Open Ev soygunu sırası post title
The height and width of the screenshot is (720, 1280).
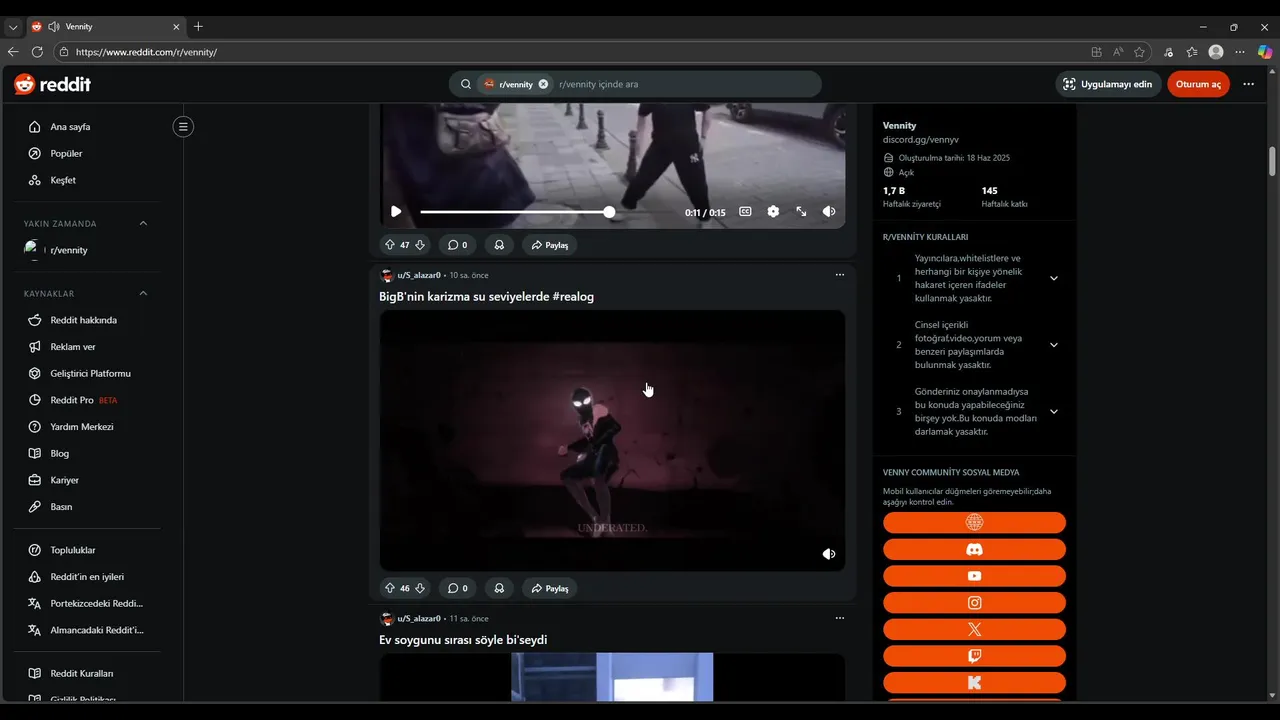coord(463,640)
